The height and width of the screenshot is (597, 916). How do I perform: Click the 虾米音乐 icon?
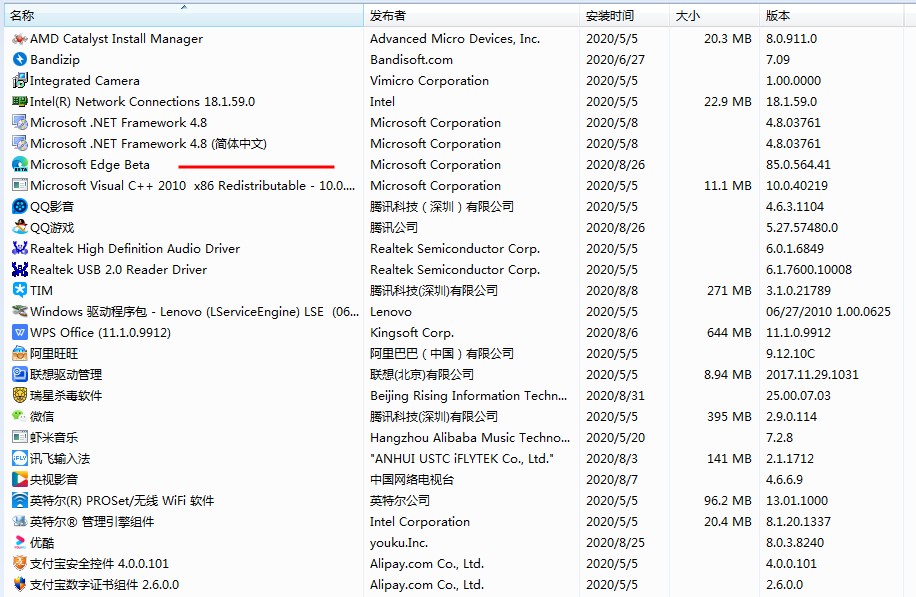point(20,437)
